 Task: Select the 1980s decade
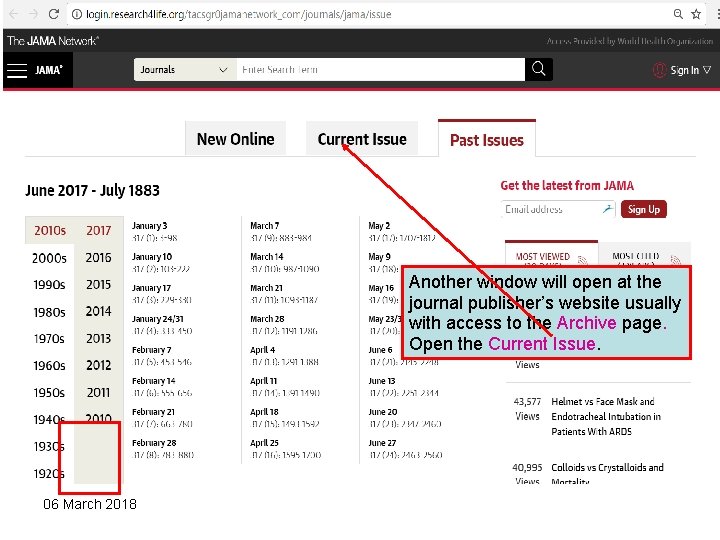click(49, 312)
